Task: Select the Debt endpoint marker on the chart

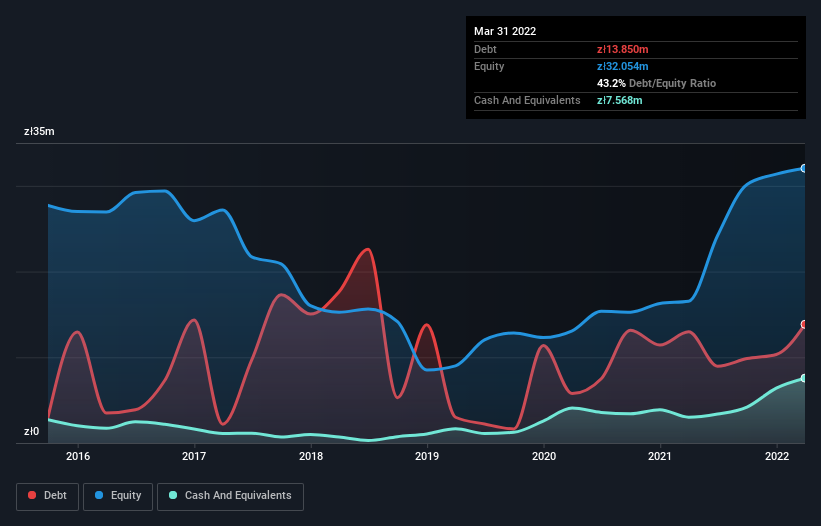Action: 804,324
